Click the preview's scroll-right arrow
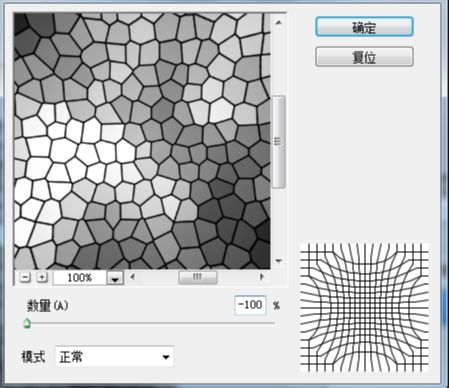Image resolution: width=449 pixels, height=388 pixels. [x=262, y=277]
